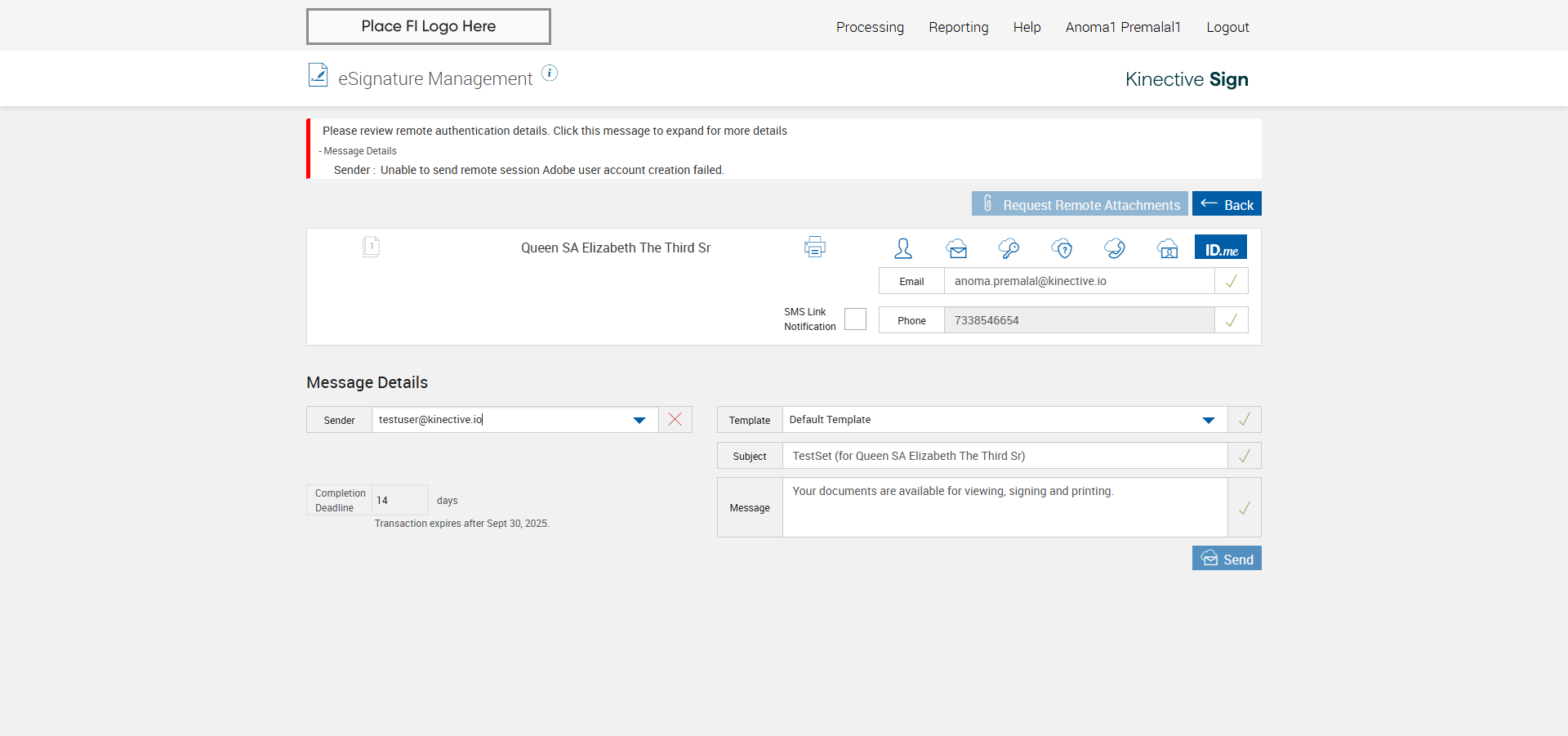The height and width of the screenshot is (736, 1568).
Task: Select the ID.me verification option
Action: [1221, 248]
